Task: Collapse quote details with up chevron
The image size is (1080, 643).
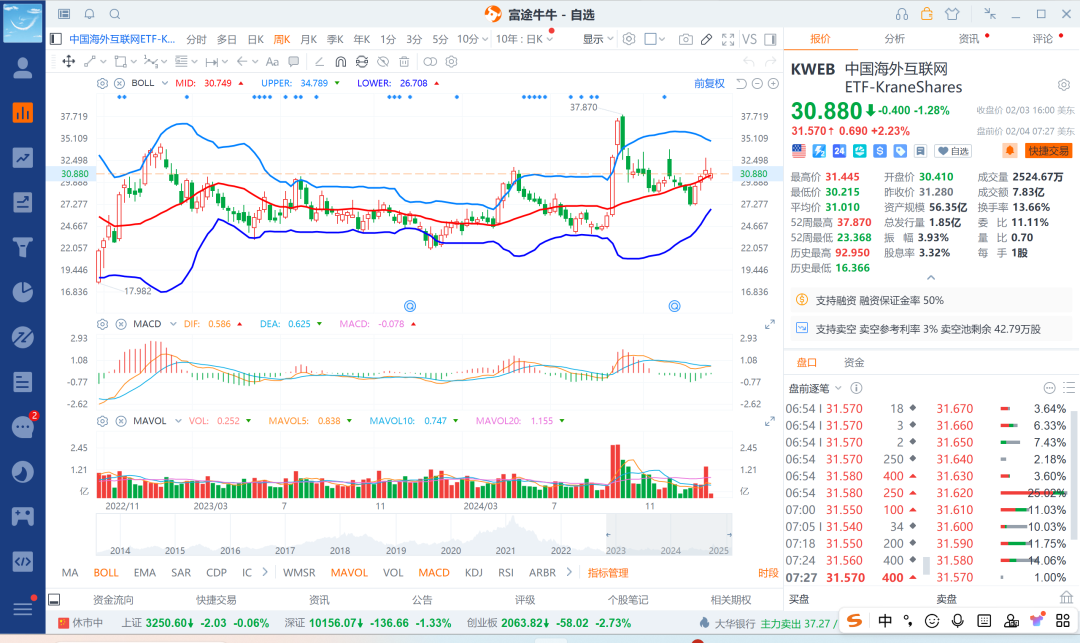Action: coord(931,277)
